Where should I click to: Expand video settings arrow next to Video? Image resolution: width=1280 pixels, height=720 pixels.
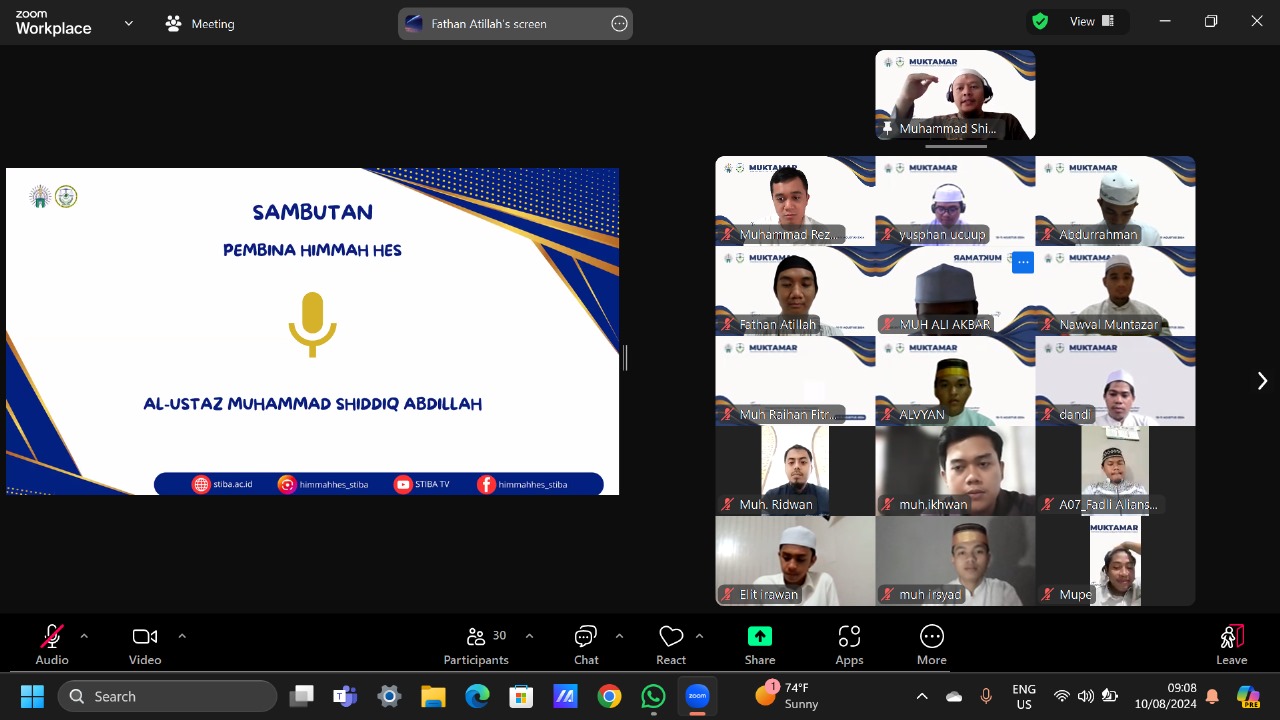182,636
